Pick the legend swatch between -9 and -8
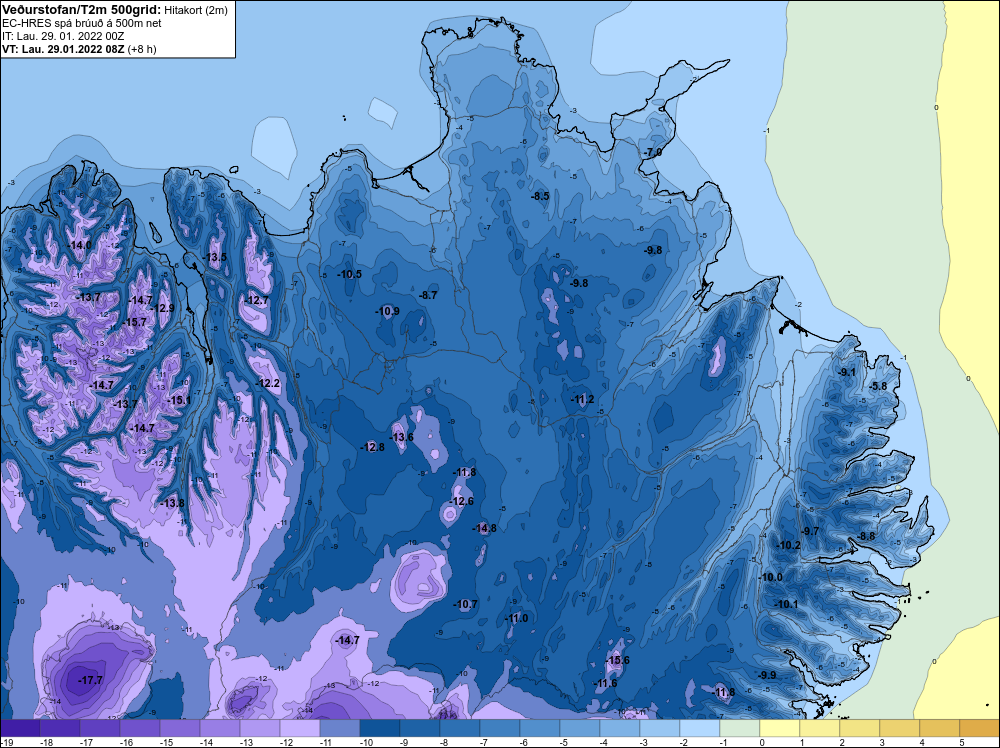1000x748 pixels. pyautogui.click(x=420, y=728)
